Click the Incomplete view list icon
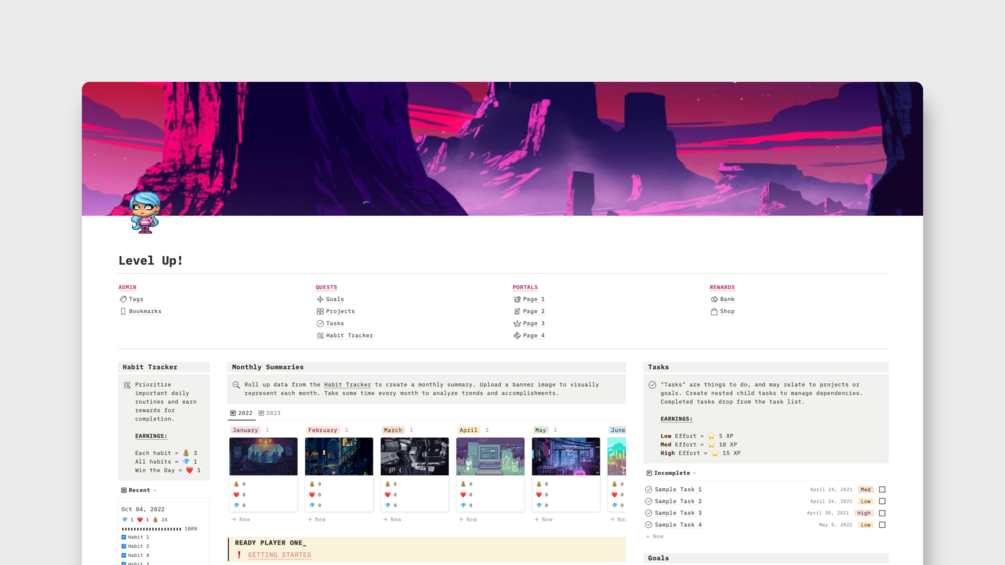Viewport: 1005px width, 565px height. point(649,473)
